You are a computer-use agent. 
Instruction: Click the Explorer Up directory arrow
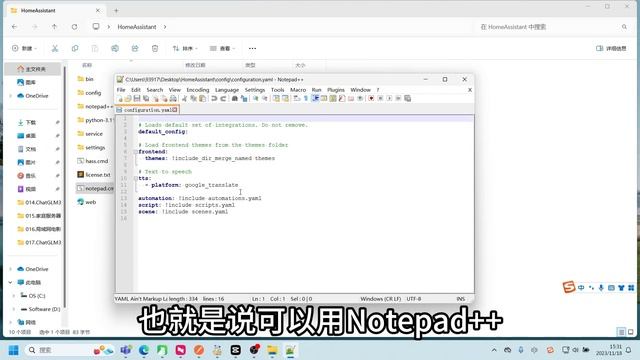54,27
